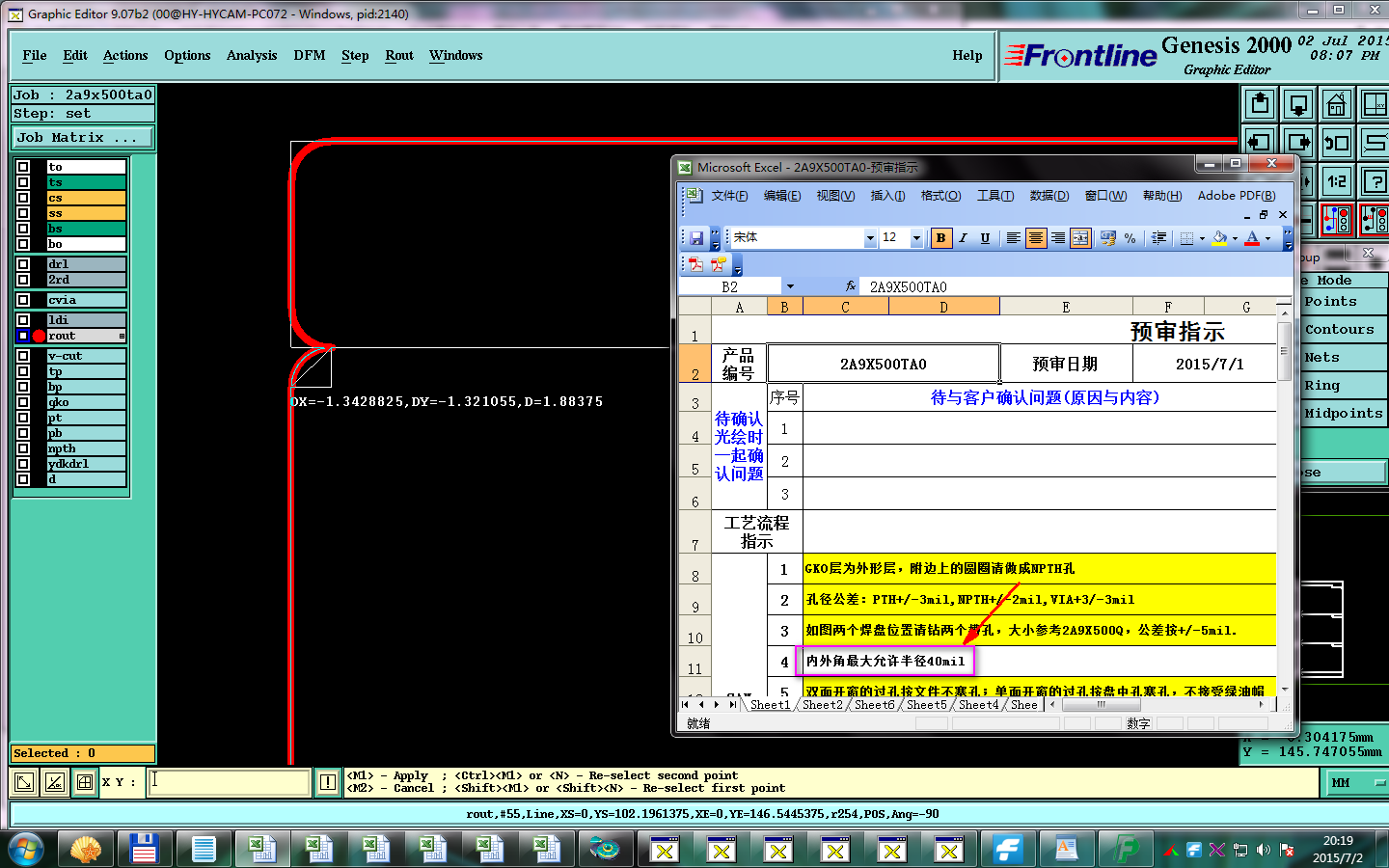Expand the Excel formatting toolbar options
The height and width of the screenshot is (868, 1389).
pos(1287,238)
